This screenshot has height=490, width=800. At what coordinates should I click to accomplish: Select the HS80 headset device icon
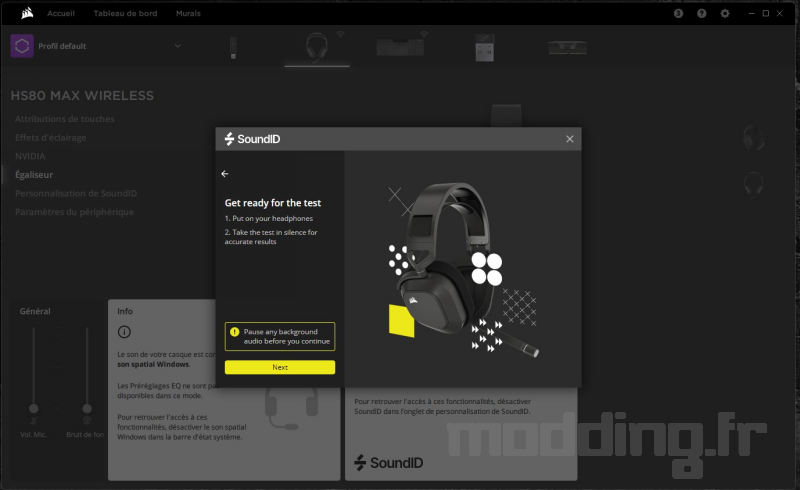point(317,47)
